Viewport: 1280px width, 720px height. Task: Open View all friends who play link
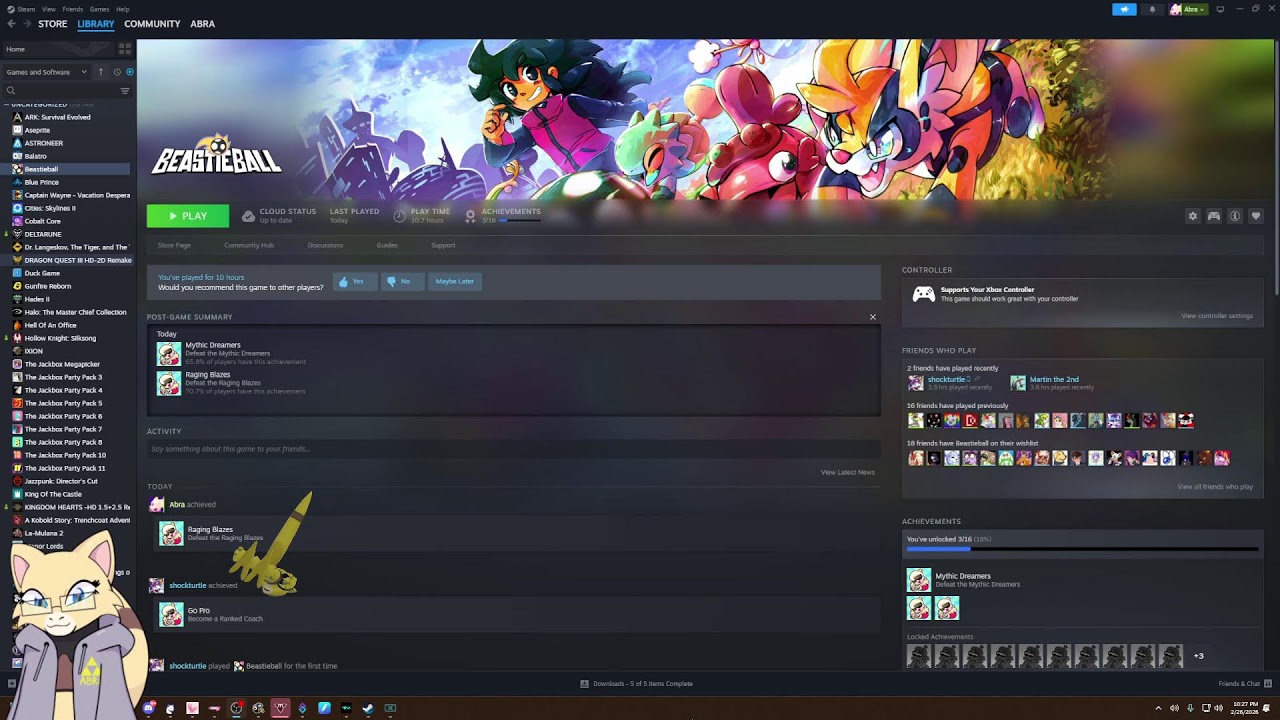click(1215, 487)
